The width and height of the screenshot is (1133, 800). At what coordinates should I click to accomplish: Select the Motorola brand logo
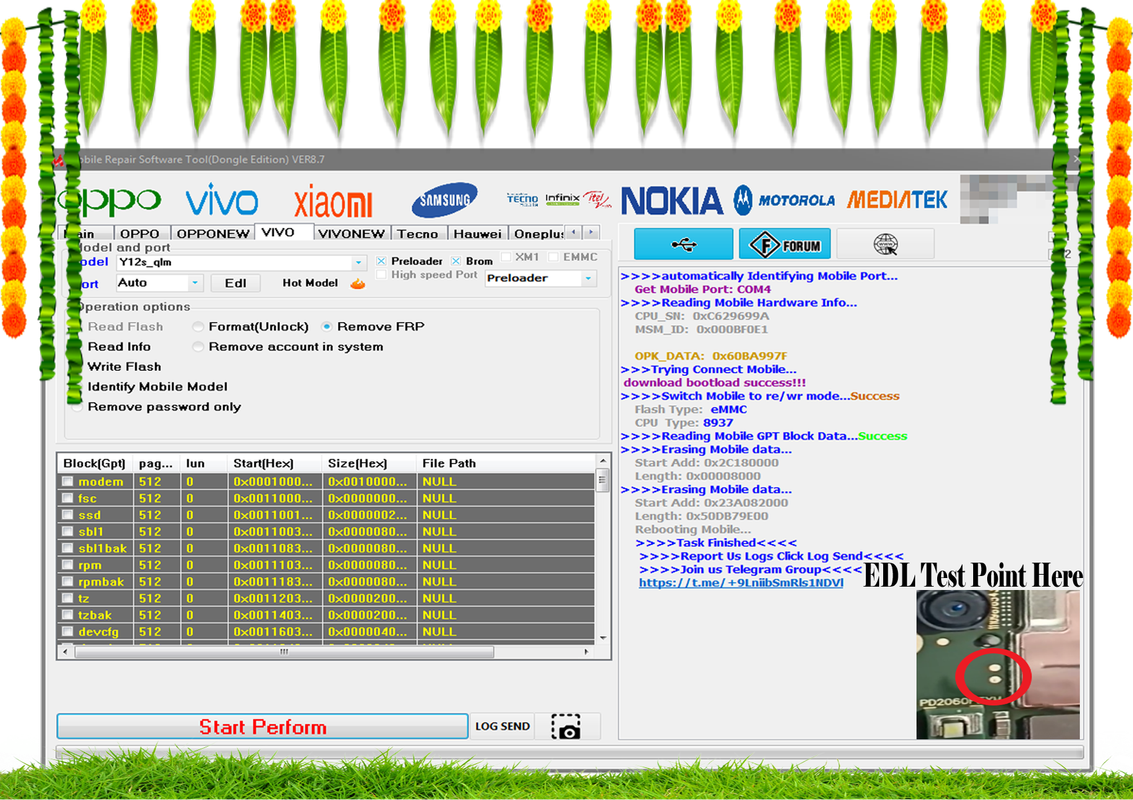tap(784, 200)
